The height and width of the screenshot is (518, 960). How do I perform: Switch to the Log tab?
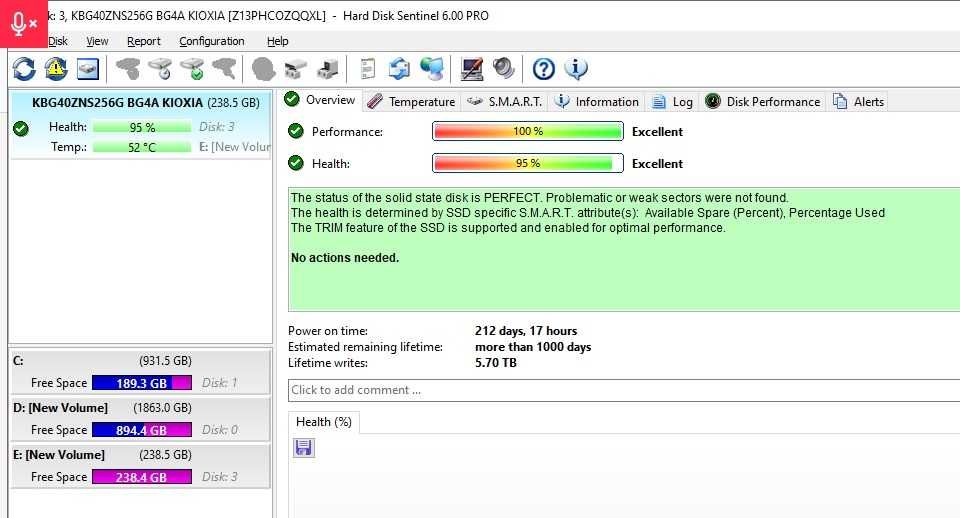click(x=672, y=102)
